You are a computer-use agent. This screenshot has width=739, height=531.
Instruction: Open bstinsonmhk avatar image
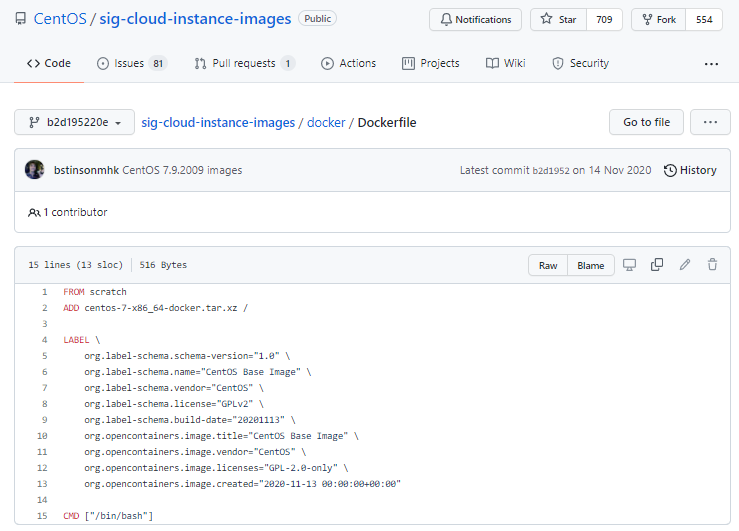(34, 170)
